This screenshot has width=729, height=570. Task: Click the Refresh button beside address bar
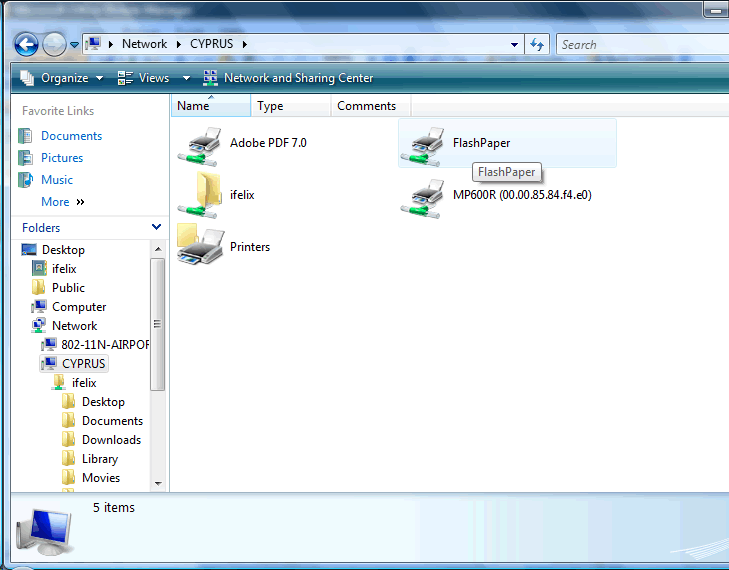[x=537, y=44]
